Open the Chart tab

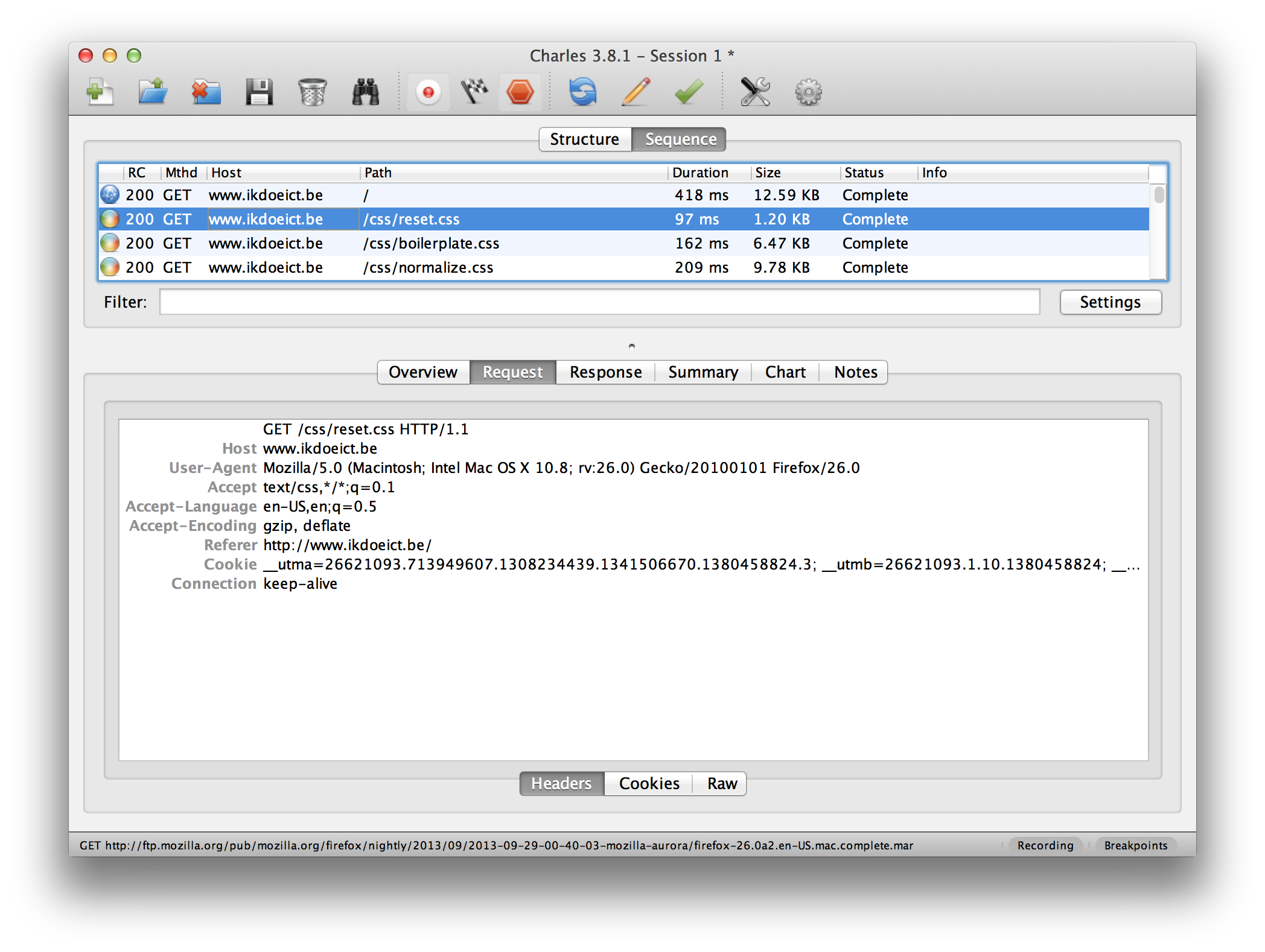[x=785, y=372]
